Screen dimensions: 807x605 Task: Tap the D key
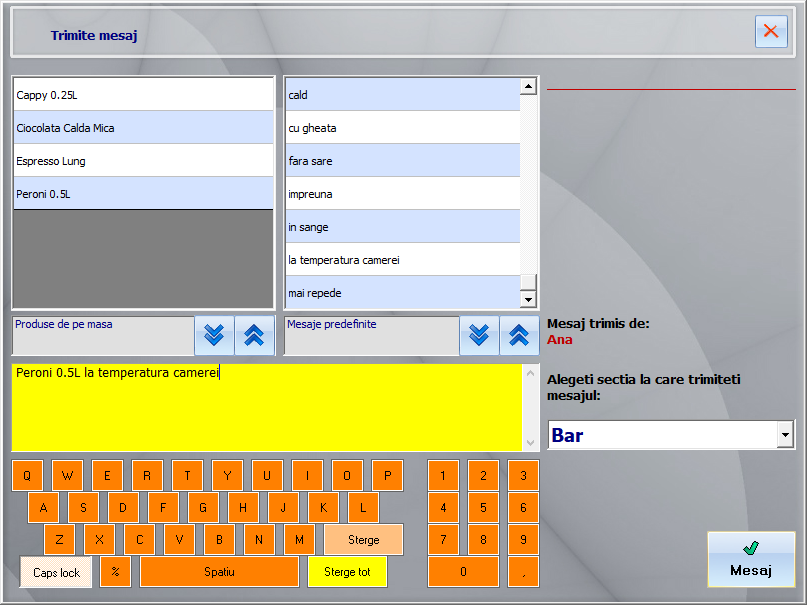[123, 508]
